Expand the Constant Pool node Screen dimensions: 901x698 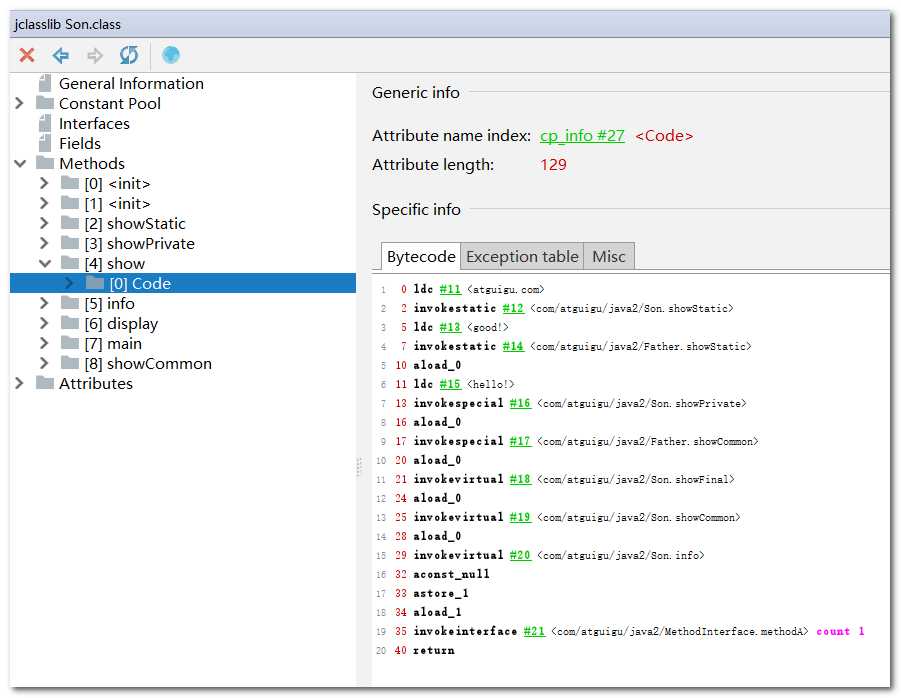pos(19,104)
